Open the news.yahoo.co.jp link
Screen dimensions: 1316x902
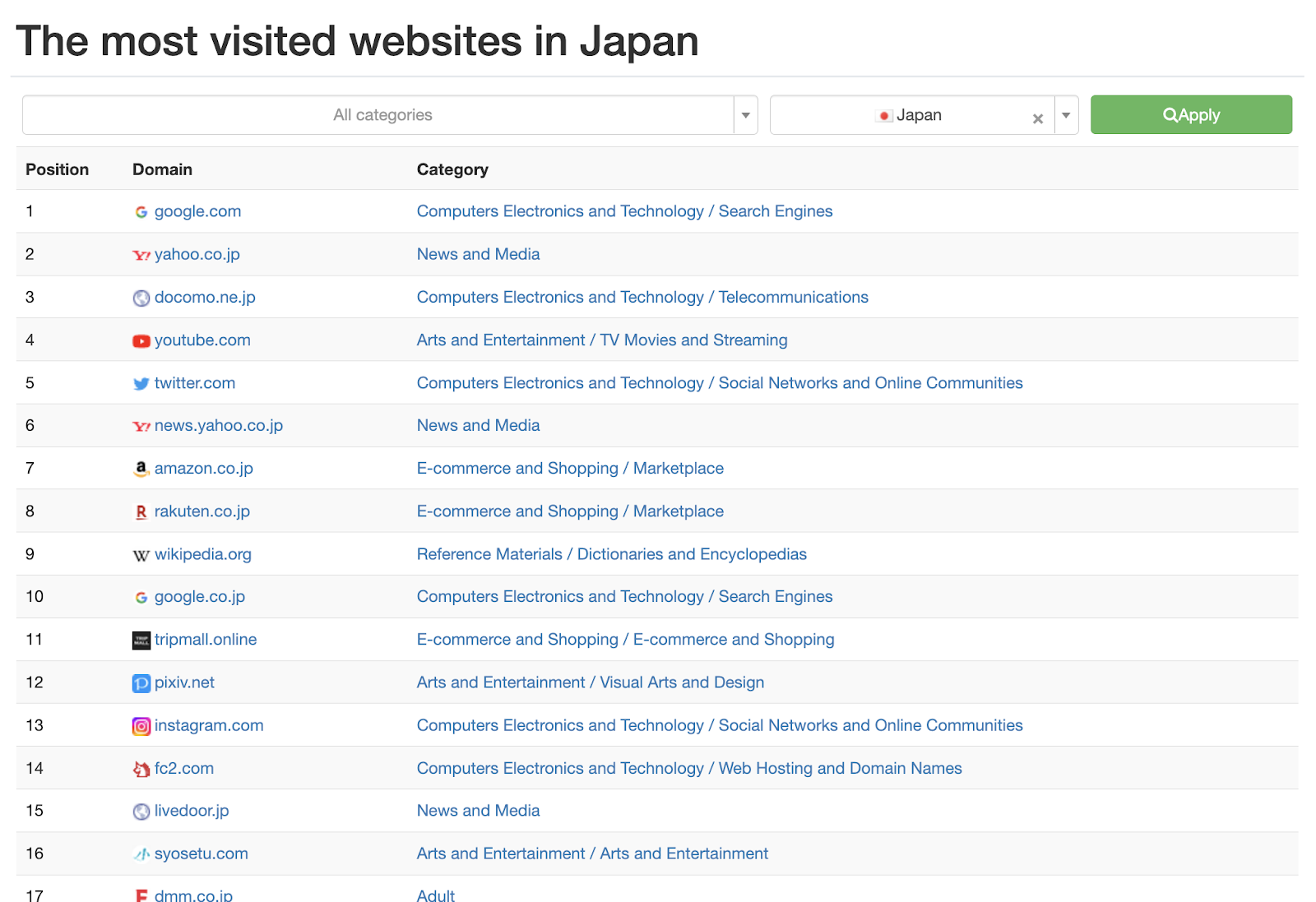218,426
